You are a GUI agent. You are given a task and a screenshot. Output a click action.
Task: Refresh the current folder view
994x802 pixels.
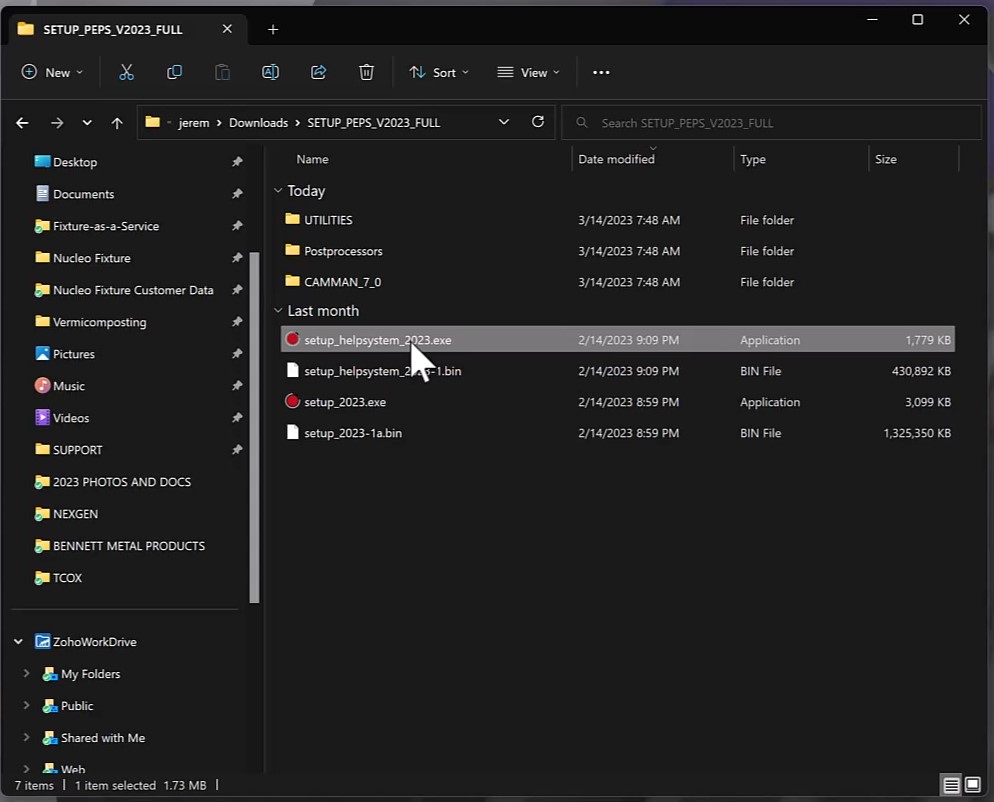[x=538, y=122]
